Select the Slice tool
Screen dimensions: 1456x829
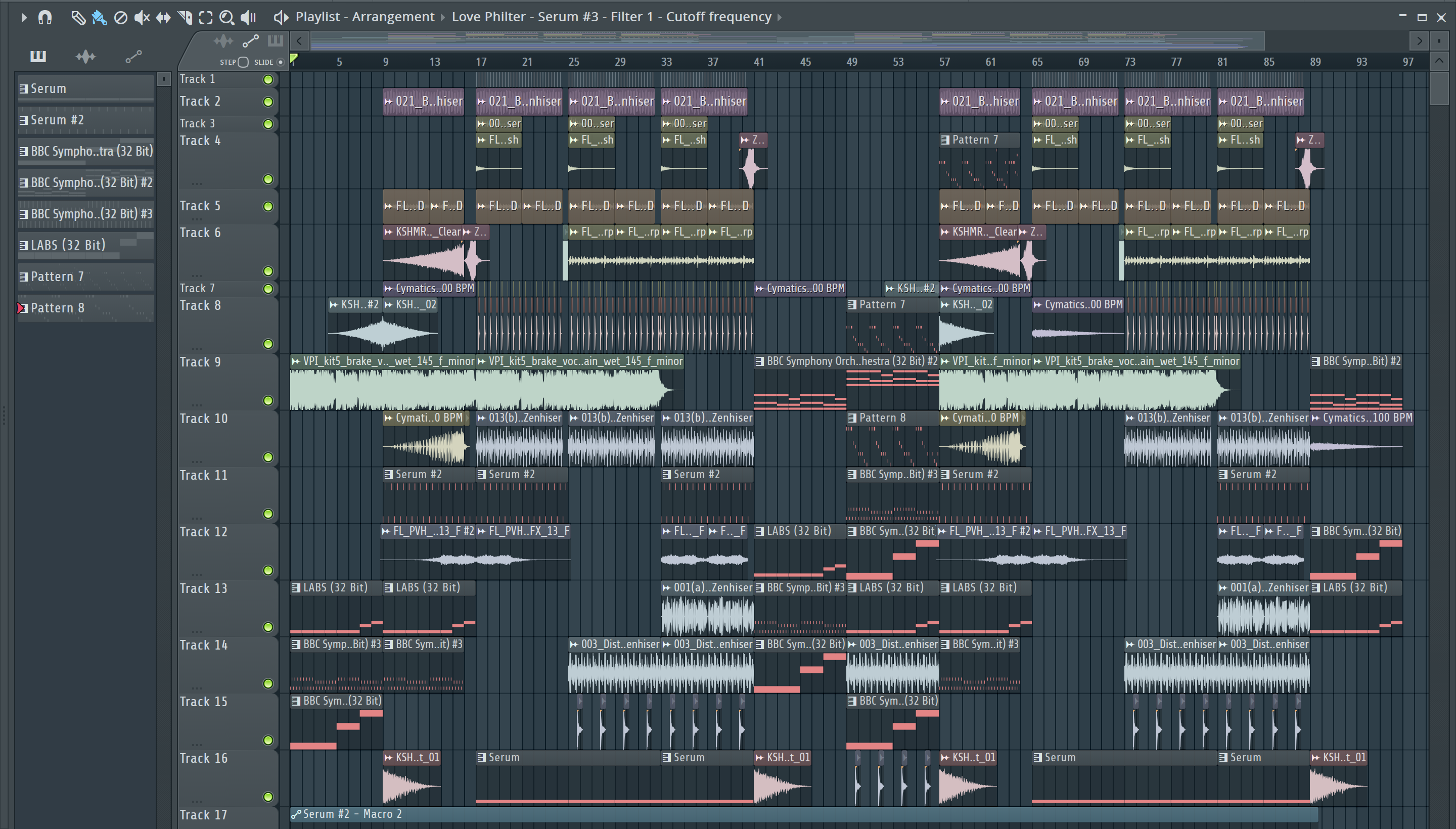tap(185, 18)
